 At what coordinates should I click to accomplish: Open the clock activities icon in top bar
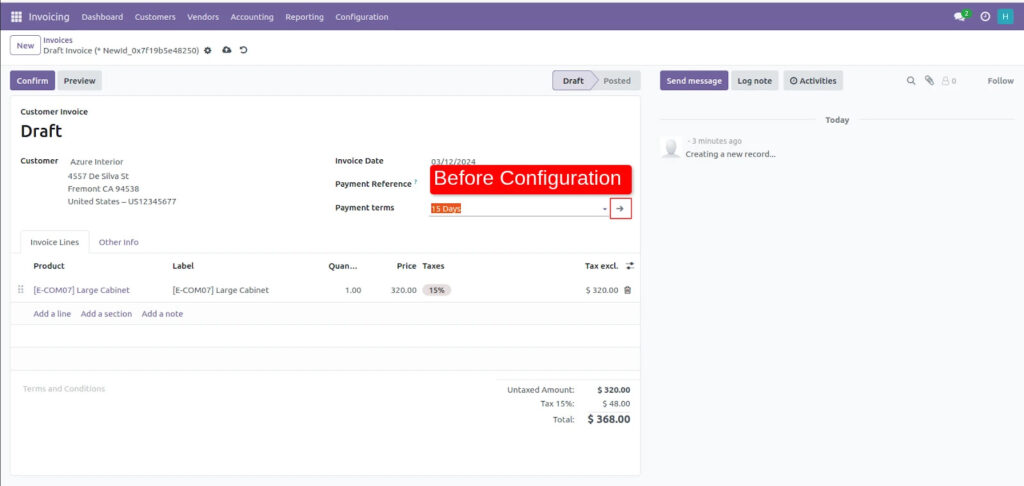[985, 17]
